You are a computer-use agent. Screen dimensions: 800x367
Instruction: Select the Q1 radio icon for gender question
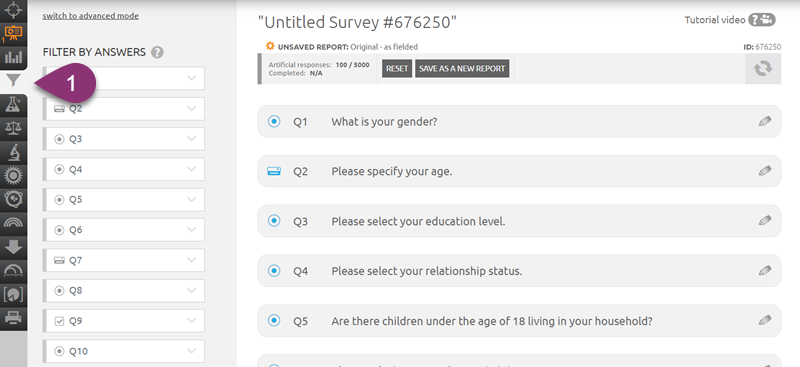pyautogui.click(x=274, y=121)
